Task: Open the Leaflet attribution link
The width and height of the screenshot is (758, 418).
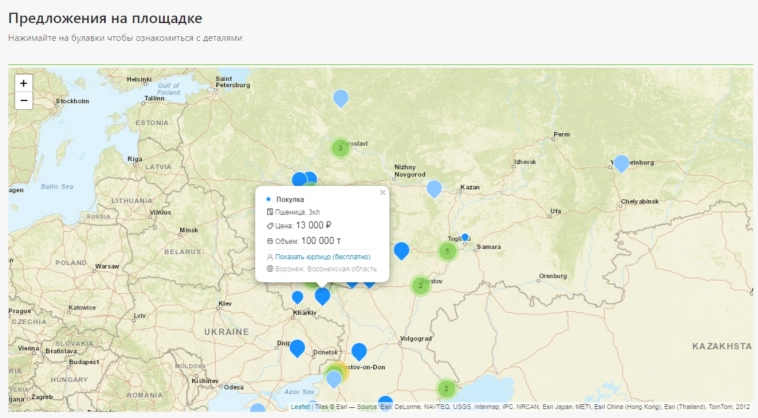Action: [x=300, y=407]
